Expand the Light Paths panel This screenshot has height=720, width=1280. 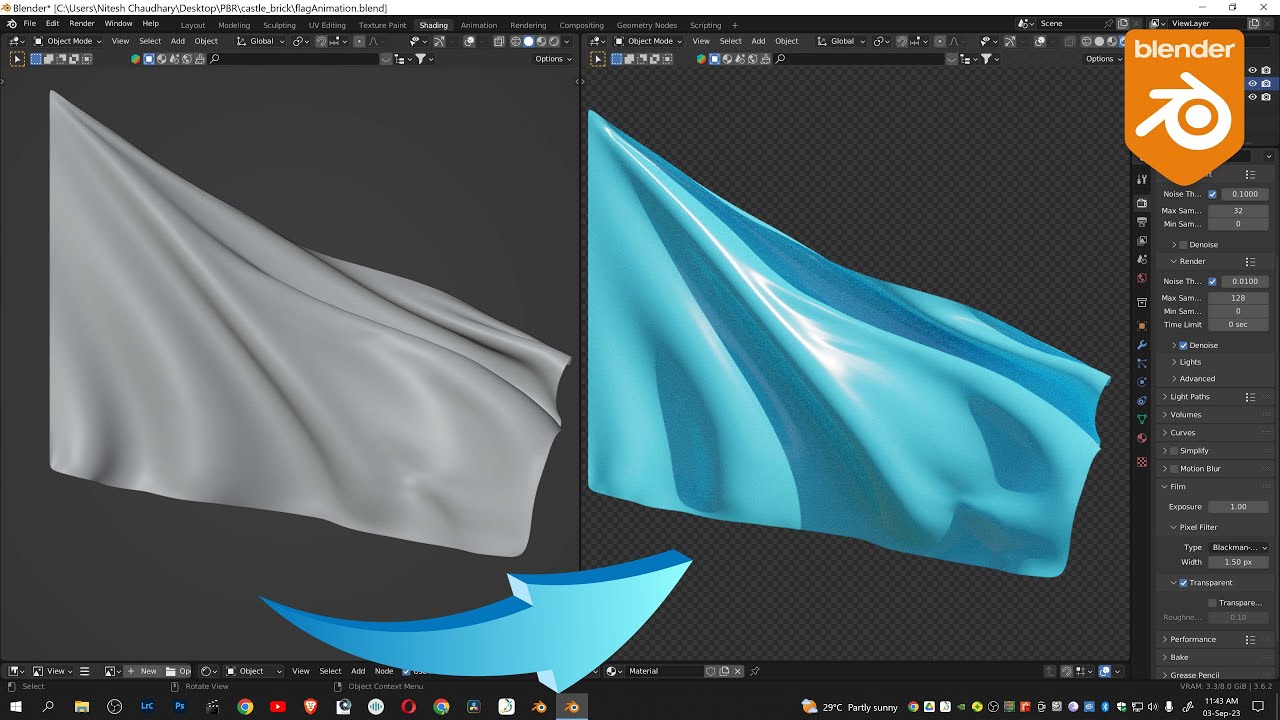1190,397
